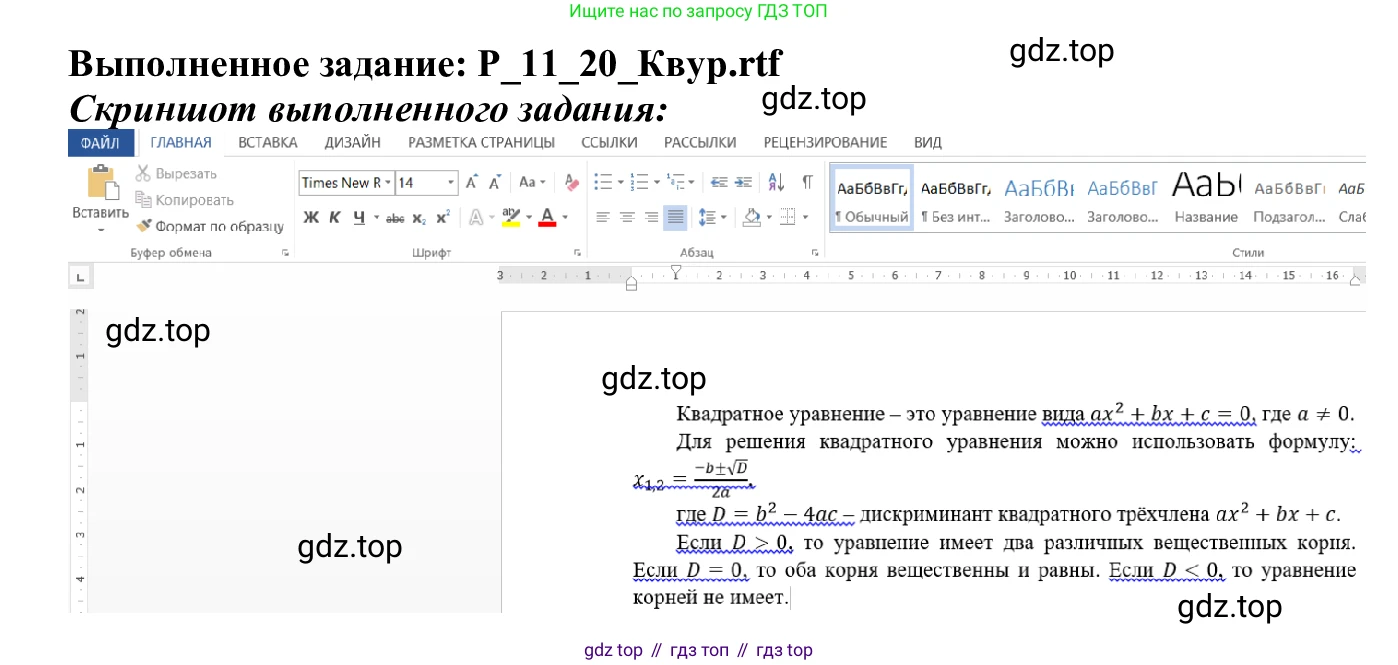1398x665 pixels.
Task: Apply the Подзаголовок style
Action: click(1289, 198)
